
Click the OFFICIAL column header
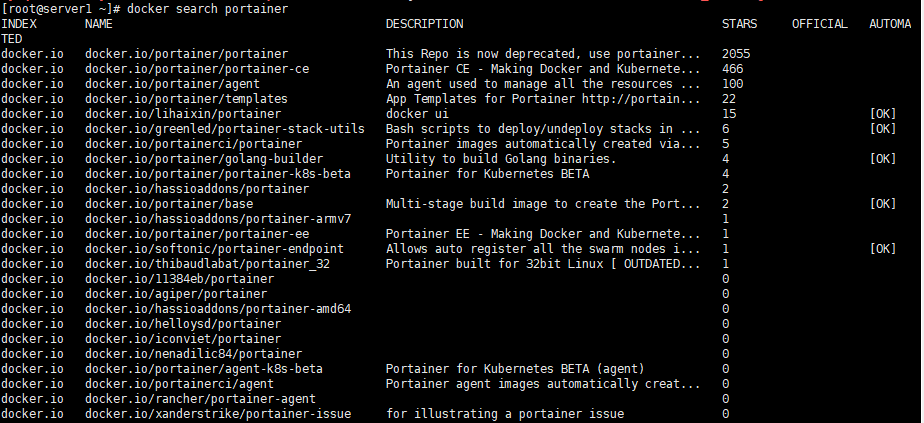point(820,24)
